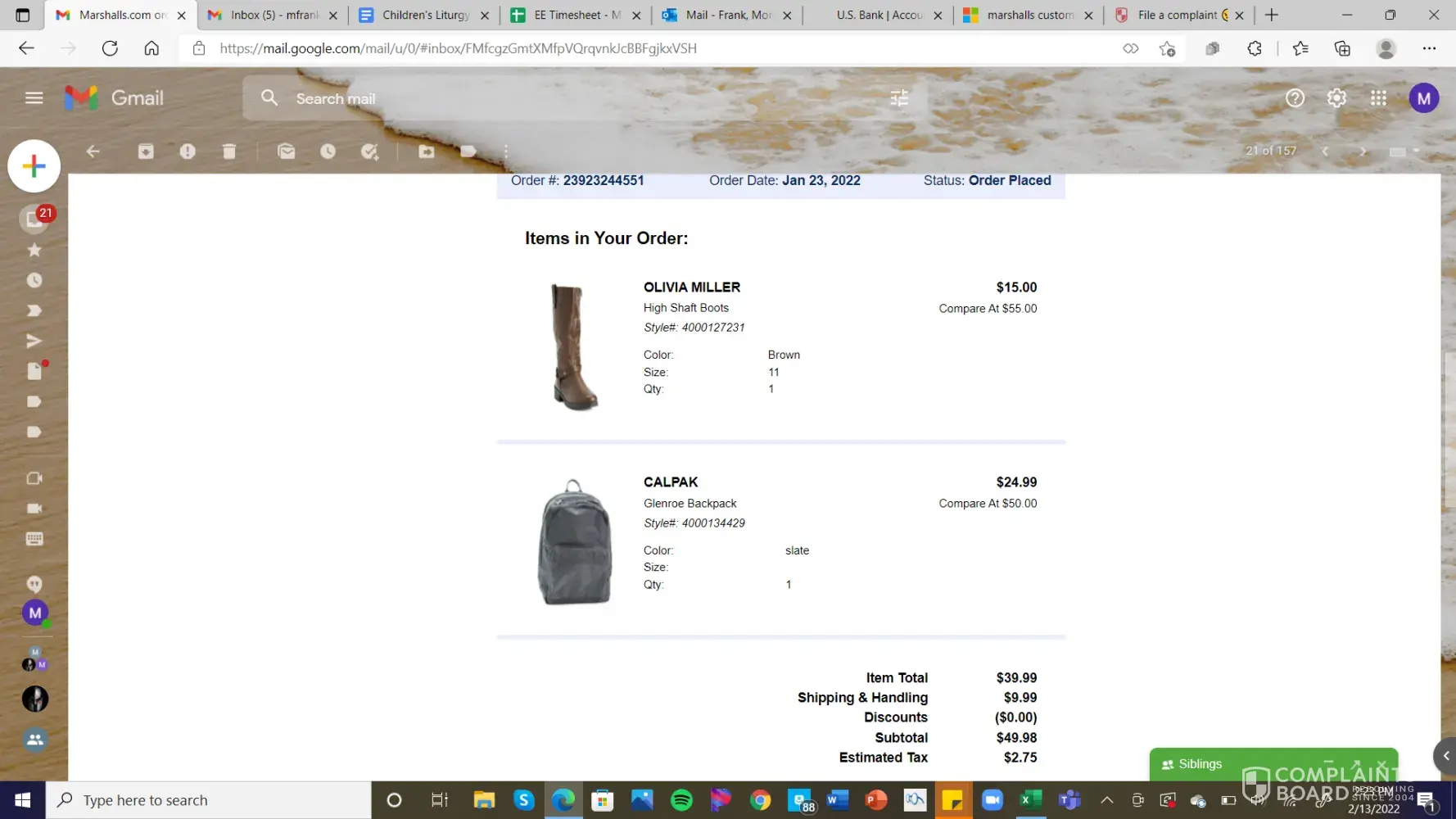Open the Labels icon in toolbar
The image size is (1456, 819).
(x=468, y=152)
